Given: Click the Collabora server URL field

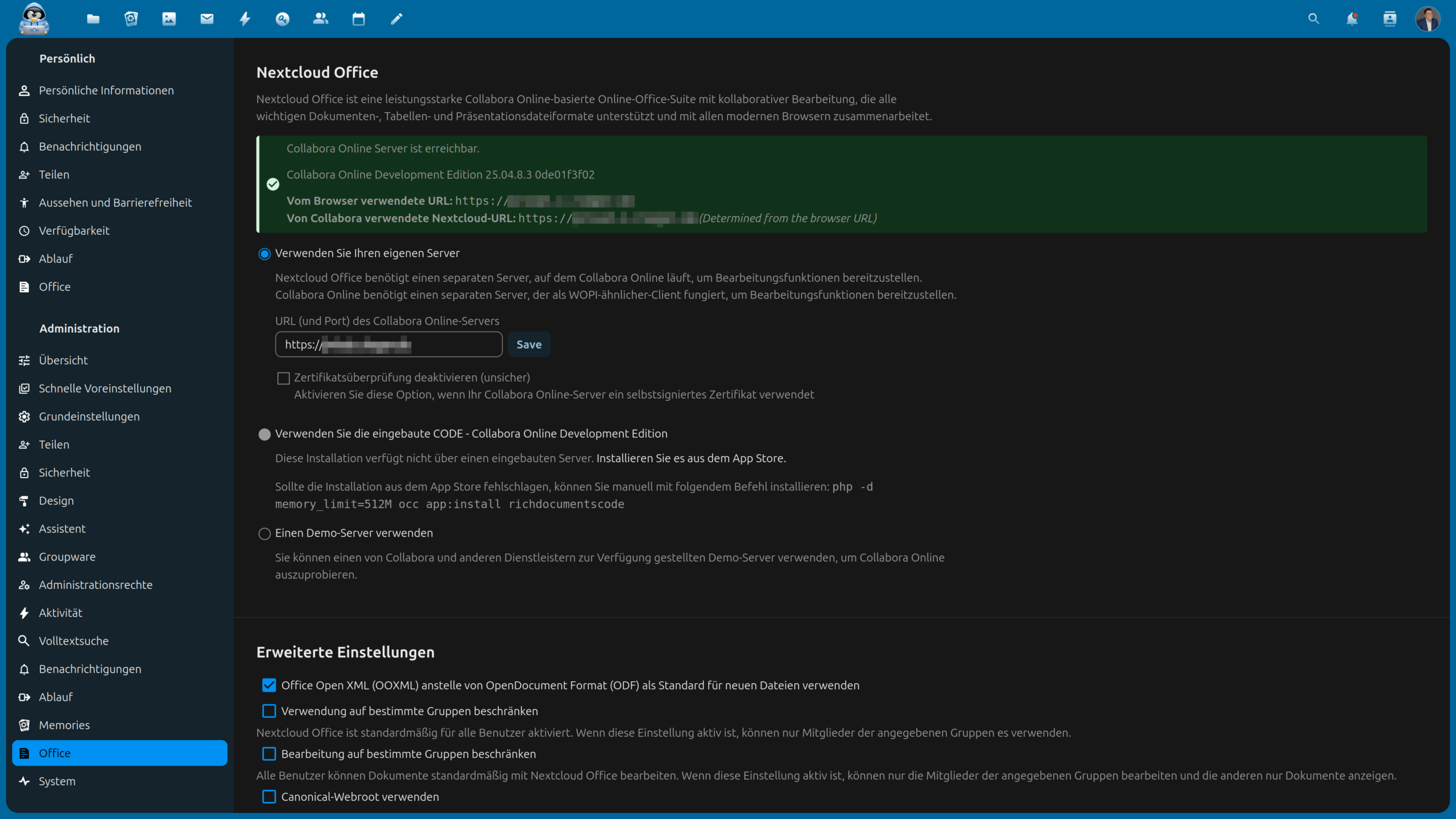Looking at the screenshot, I should point(388,344).
